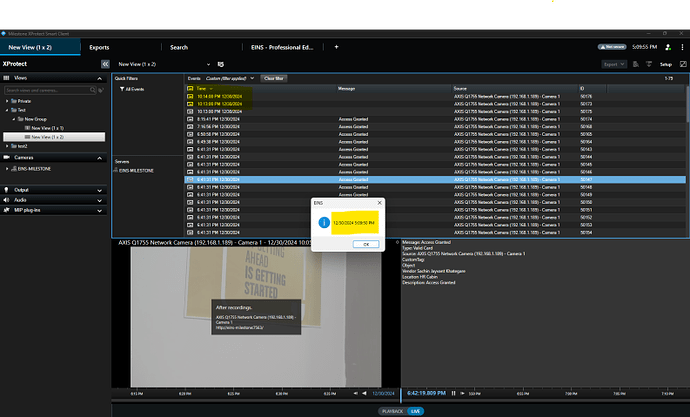The width and height of the screenshot is (690, 417).
Task: Switch to the Search tab
Action: pyautogui.click(x=178, y=47)
